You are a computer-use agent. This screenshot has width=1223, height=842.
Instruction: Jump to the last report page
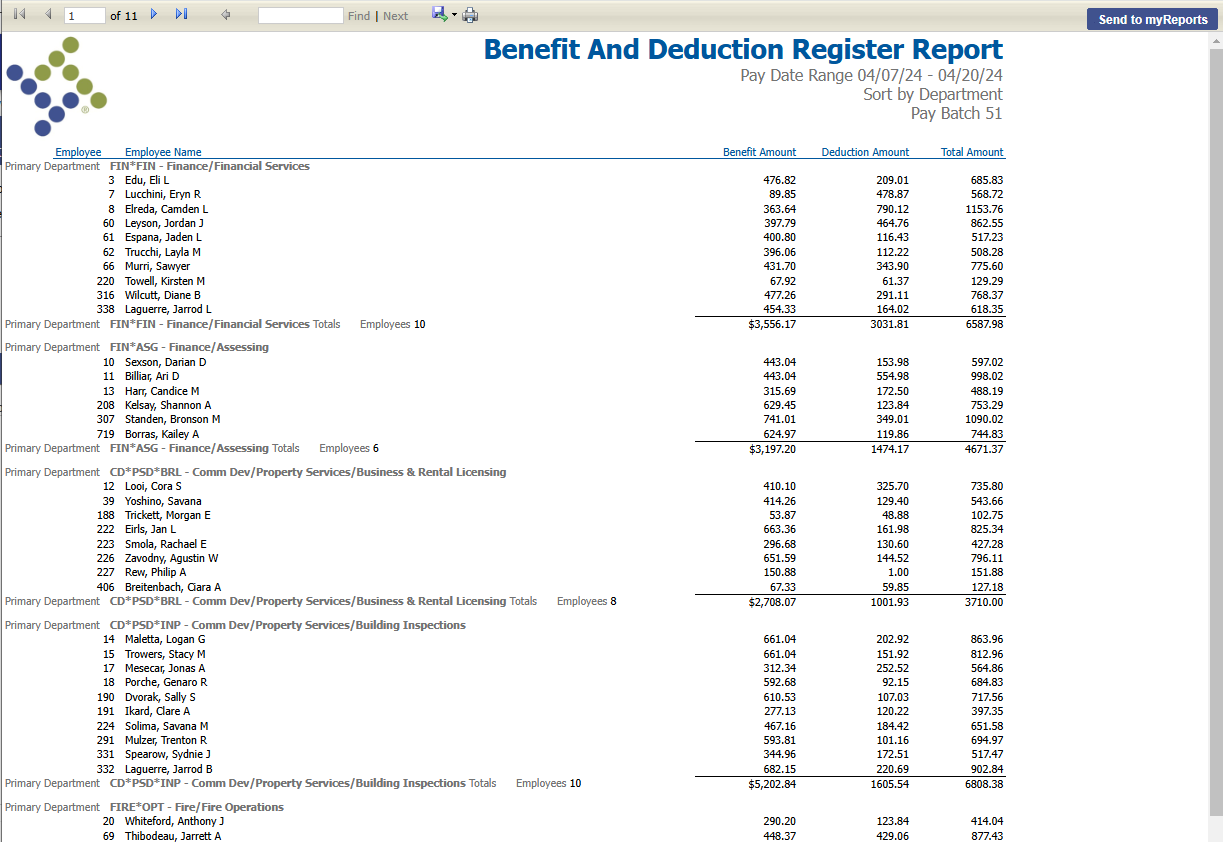point(181,15)
